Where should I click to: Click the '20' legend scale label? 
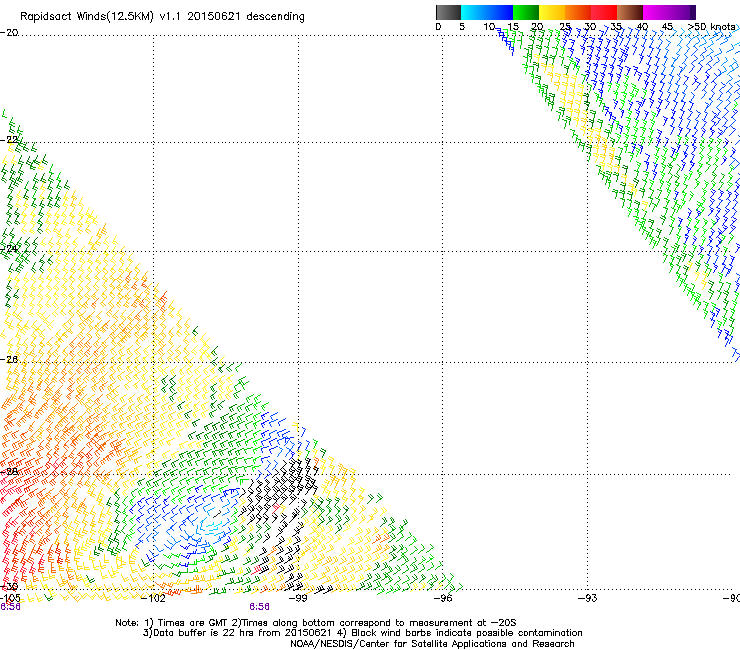(538, 27)
